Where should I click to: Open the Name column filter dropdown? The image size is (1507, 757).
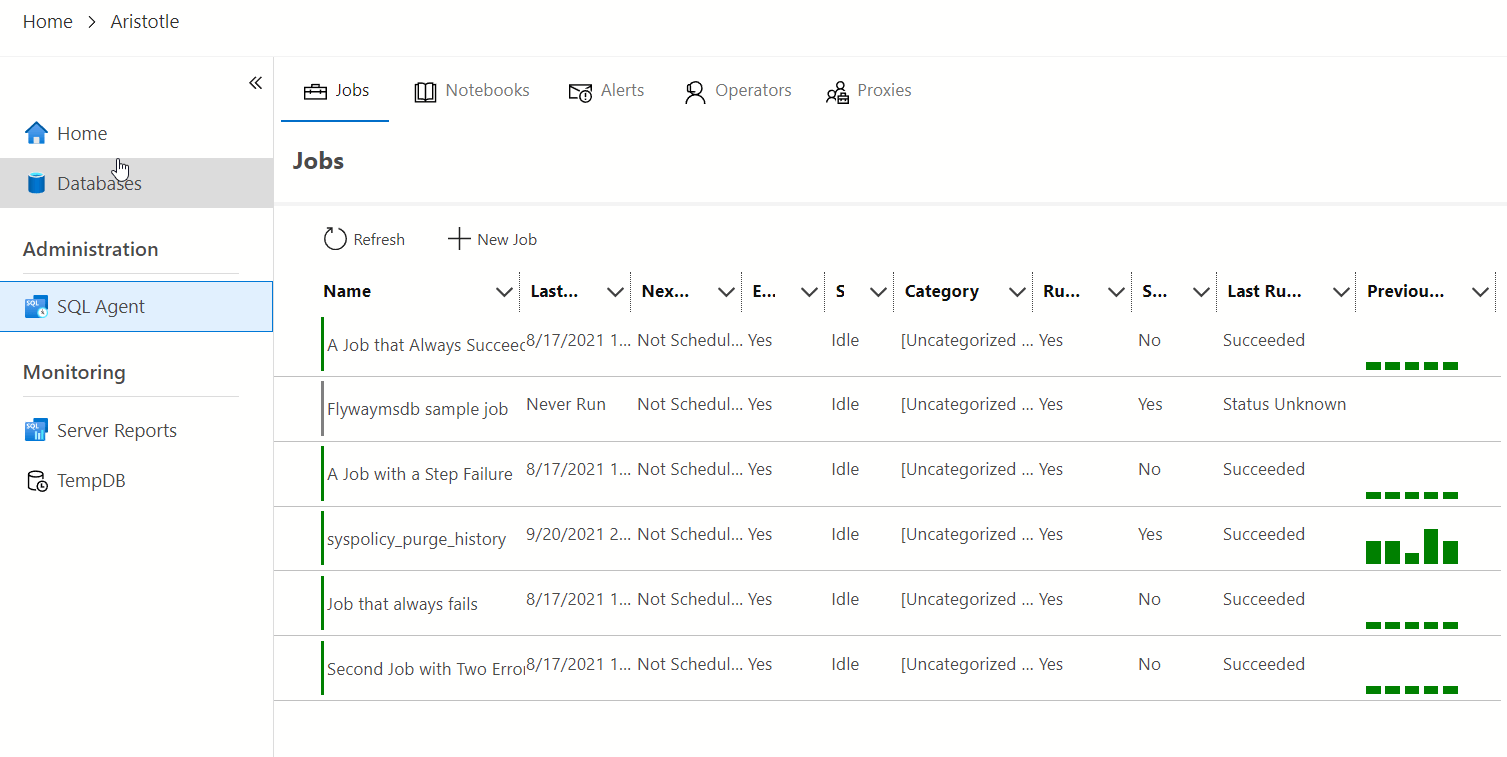(504, 292)
